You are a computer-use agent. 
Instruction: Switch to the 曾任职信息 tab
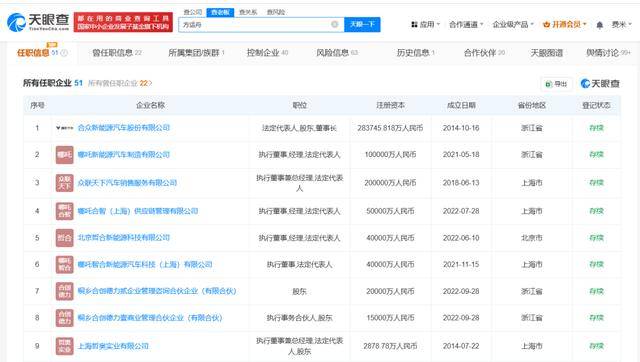coord(117,53)
